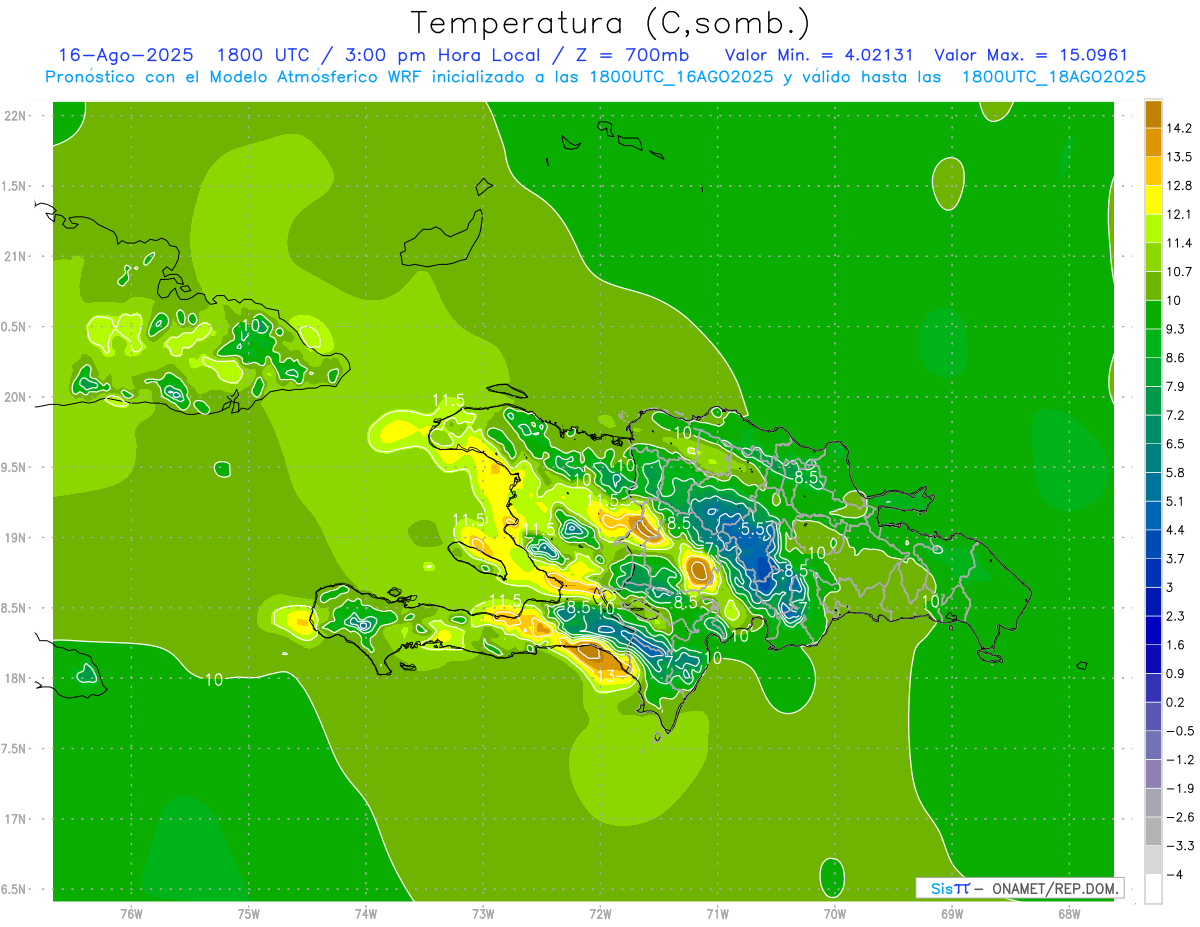Click the "20N" latitude axis label

16,397
